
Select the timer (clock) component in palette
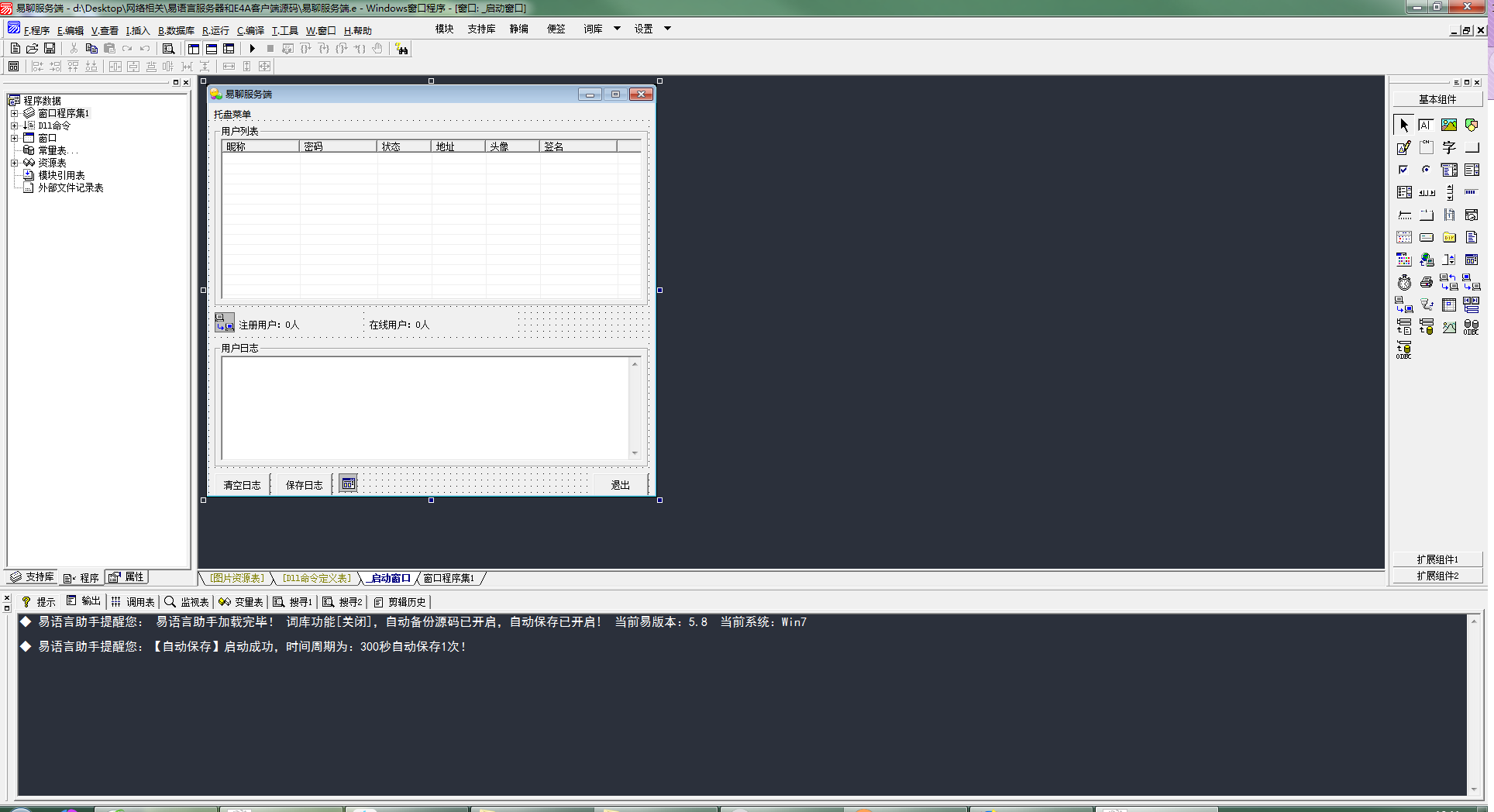pos(1404,283)
